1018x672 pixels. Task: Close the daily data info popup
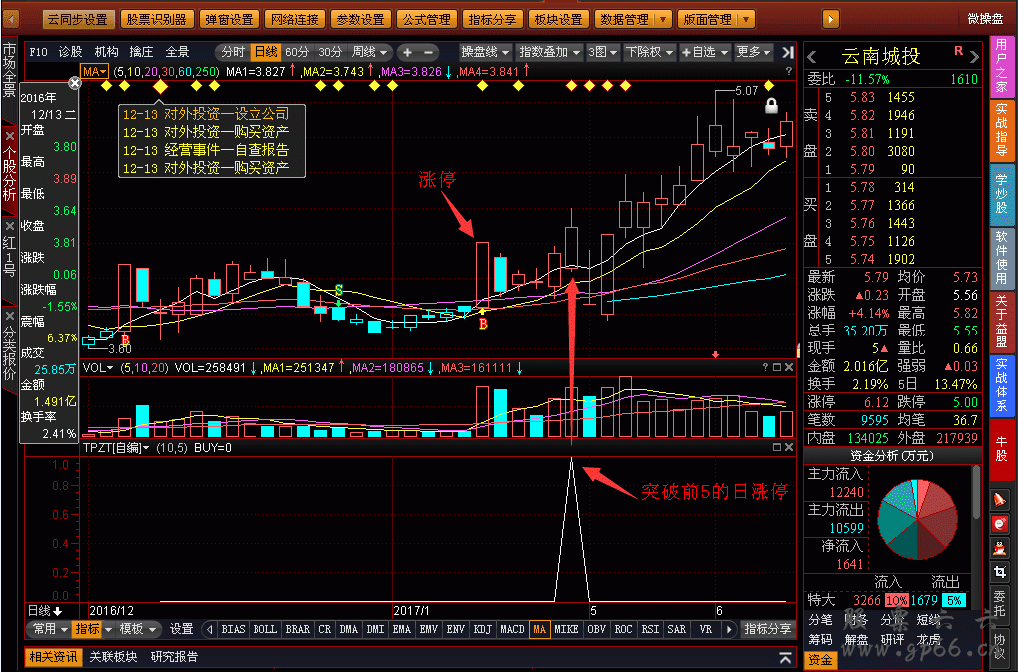pos(75,83)
